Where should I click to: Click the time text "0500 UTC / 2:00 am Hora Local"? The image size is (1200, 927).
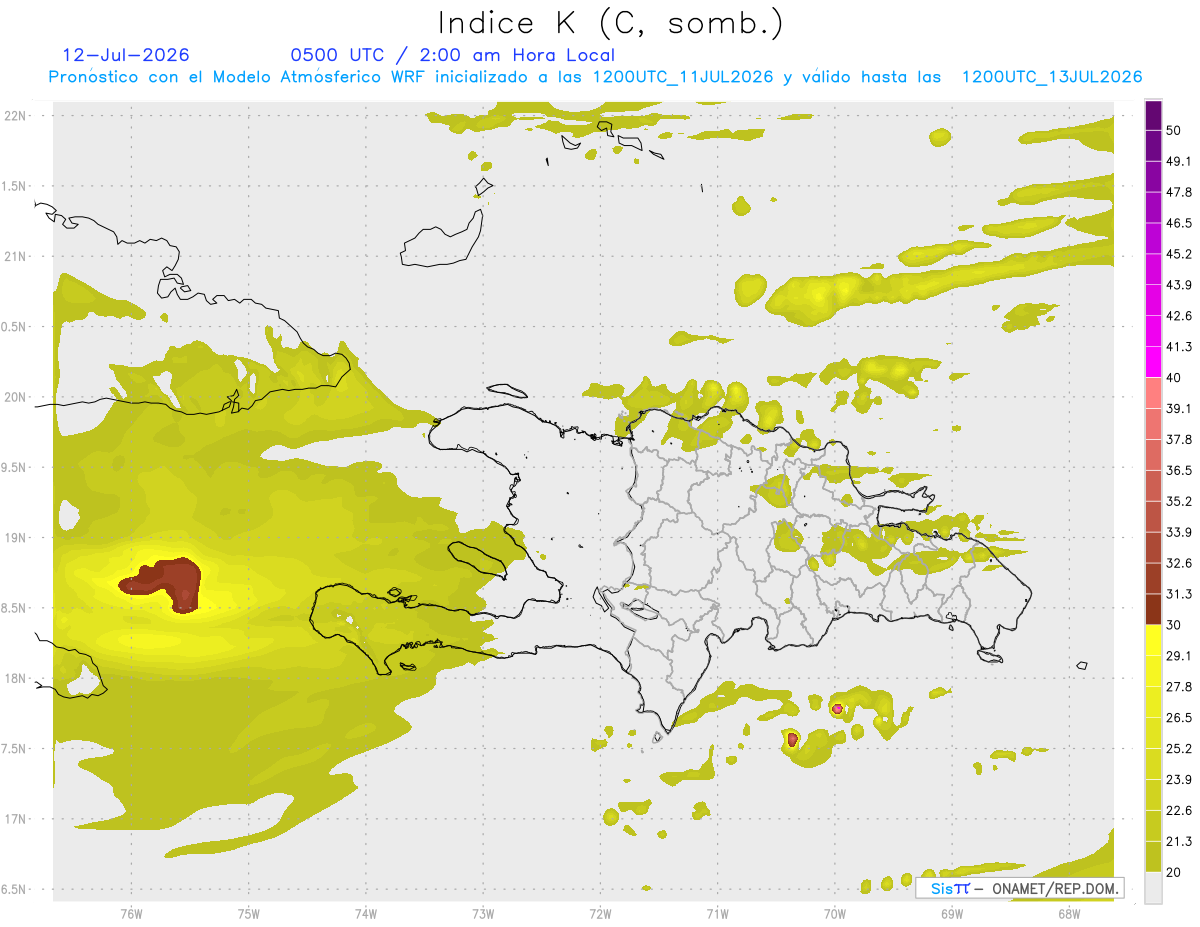pos(453,55)
